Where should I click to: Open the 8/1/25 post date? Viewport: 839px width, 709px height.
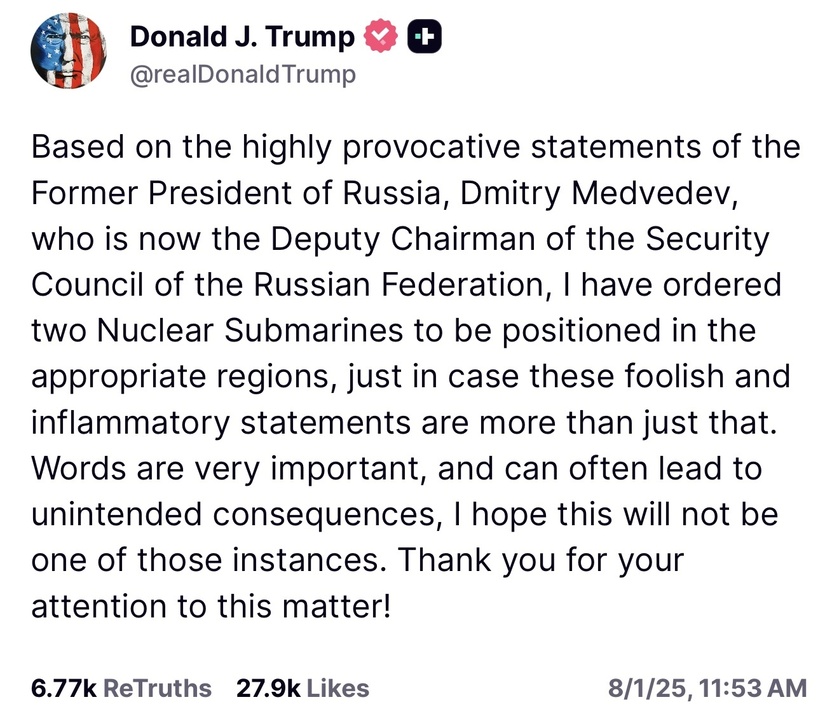[646, 688]
